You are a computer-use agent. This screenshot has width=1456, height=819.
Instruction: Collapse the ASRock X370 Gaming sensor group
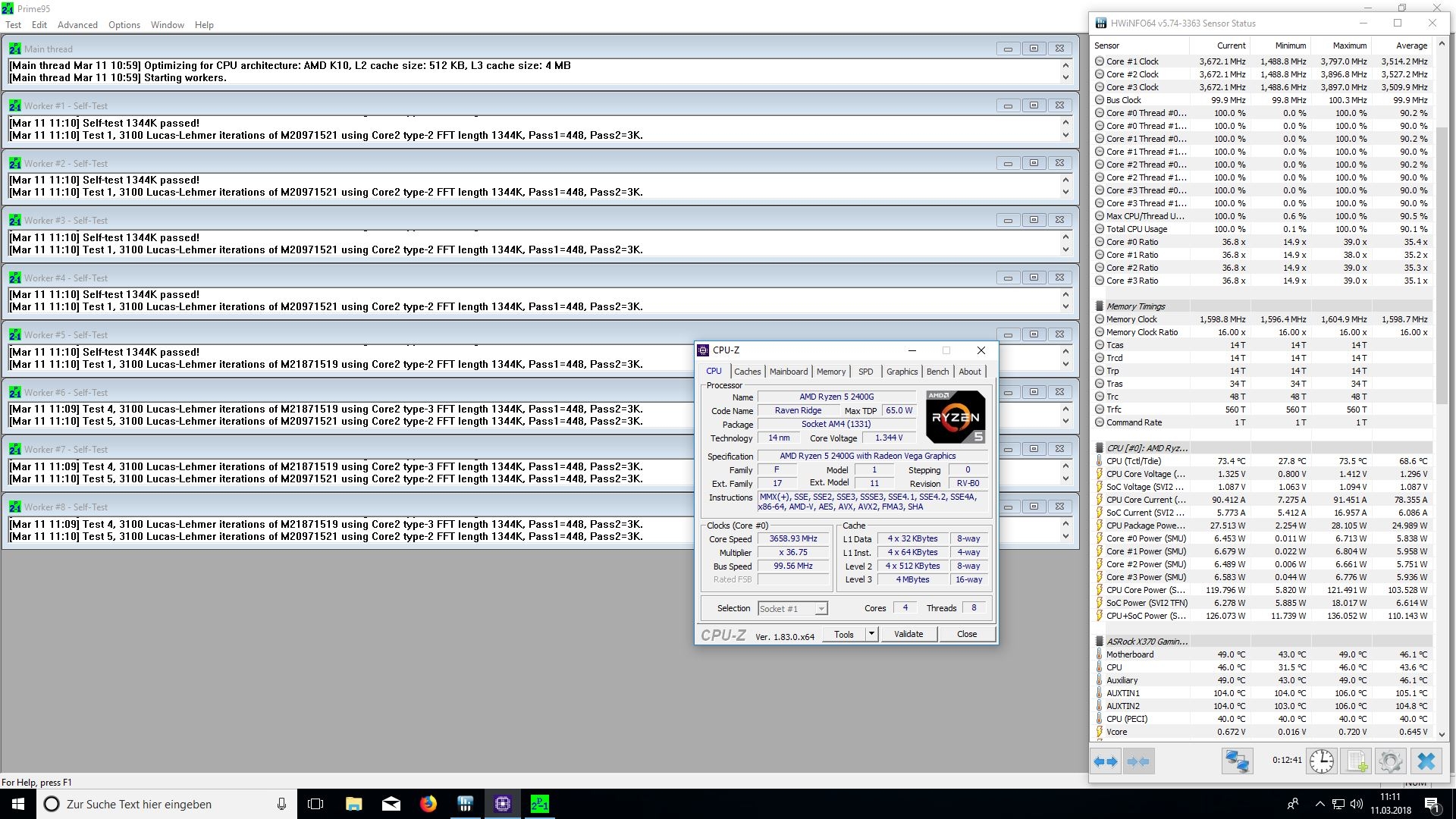tap(1100, 642)
